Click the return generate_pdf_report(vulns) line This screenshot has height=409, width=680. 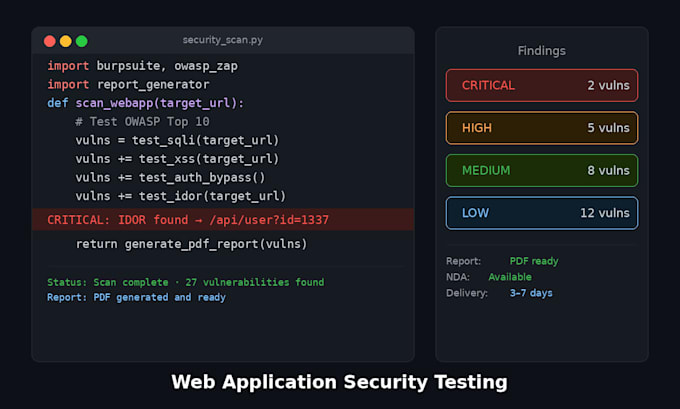pyautogui.click(x=191, y=244)
